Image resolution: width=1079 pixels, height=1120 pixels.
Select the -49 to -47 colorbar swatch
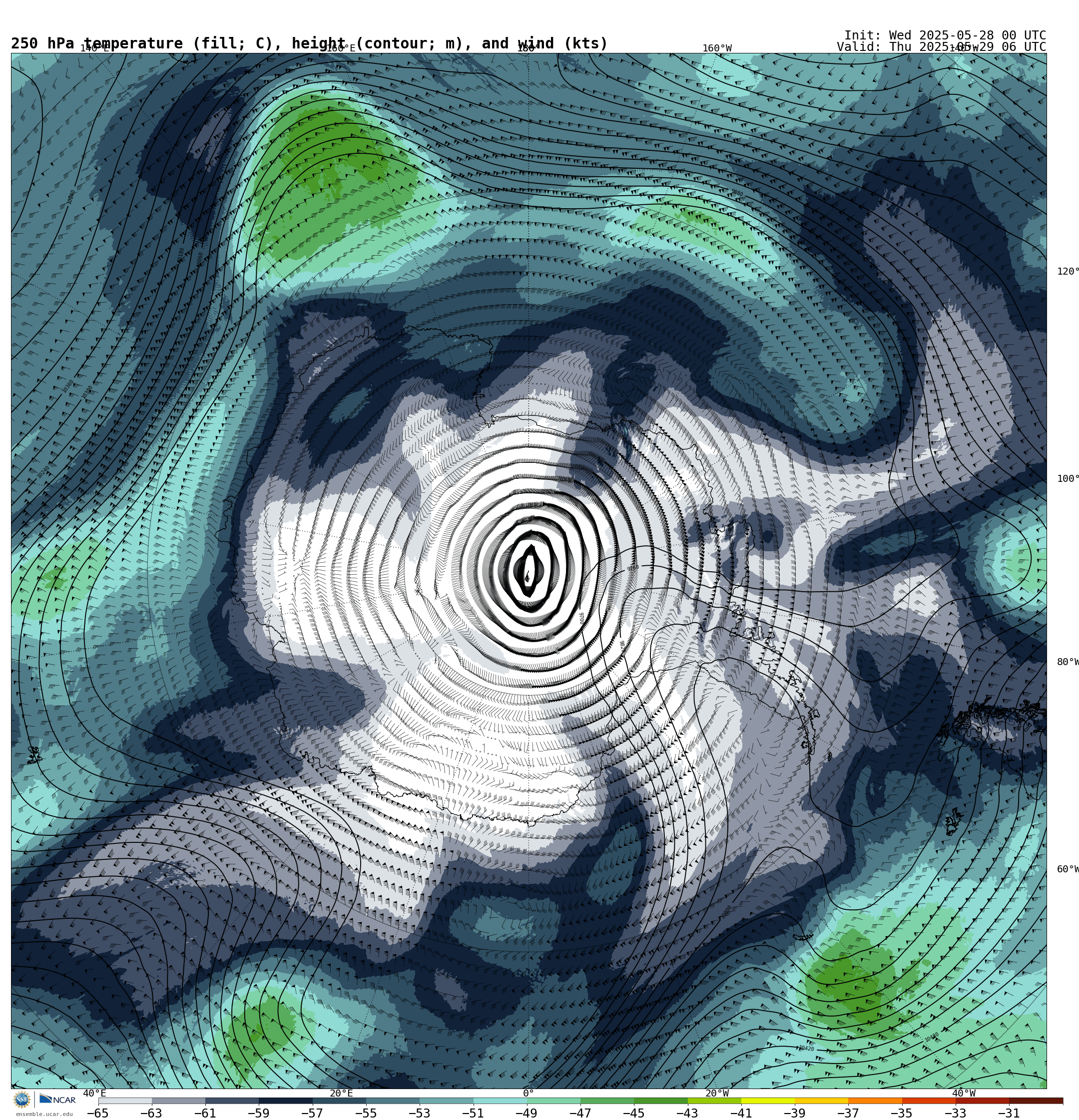tap(554, 1101)
